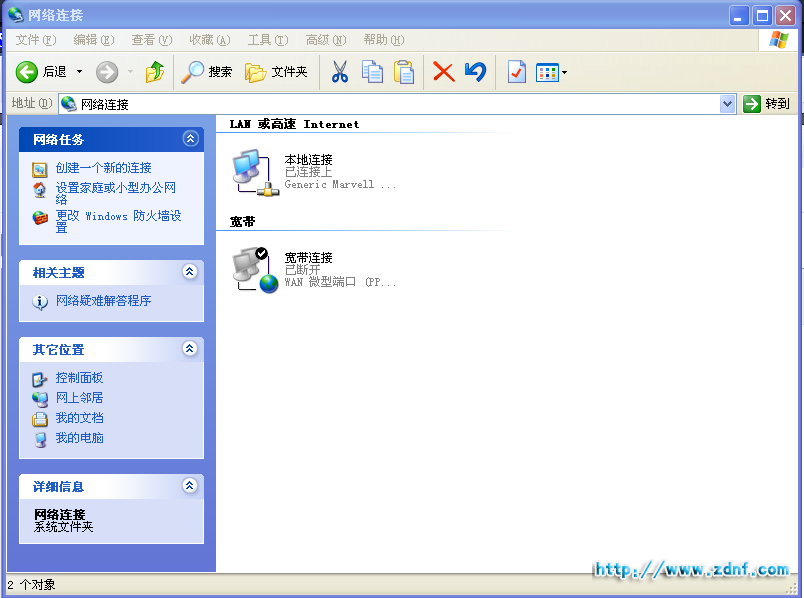
Task: Maximize the 网络连接 window
Action: [762, 16]
